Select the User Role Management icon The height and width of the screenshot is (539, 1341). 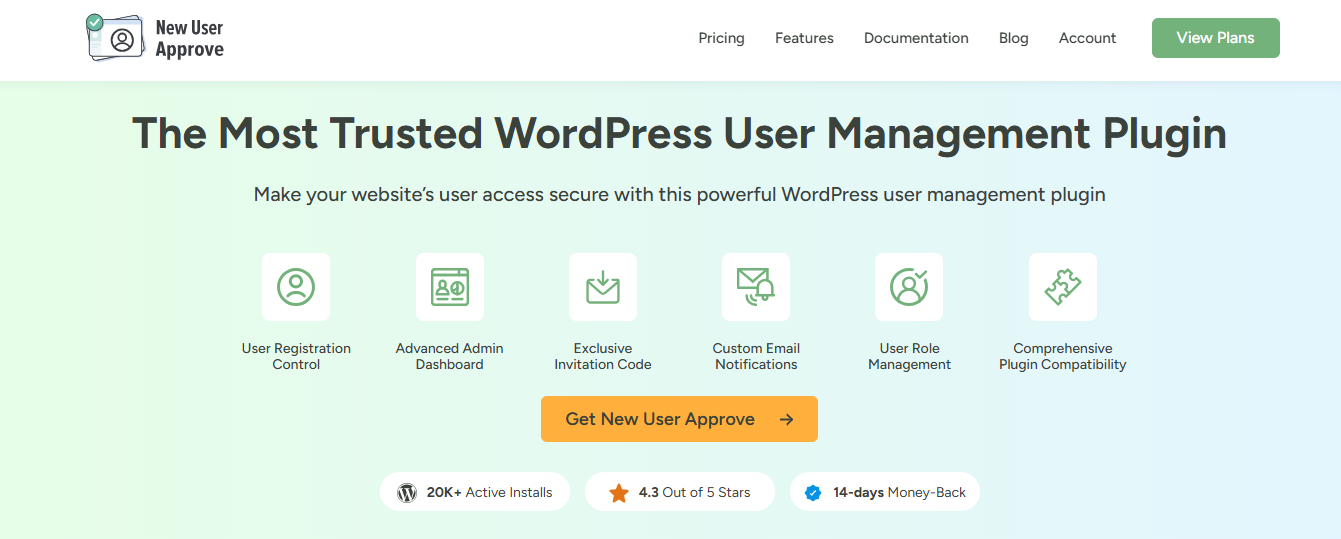coord(909,287)
